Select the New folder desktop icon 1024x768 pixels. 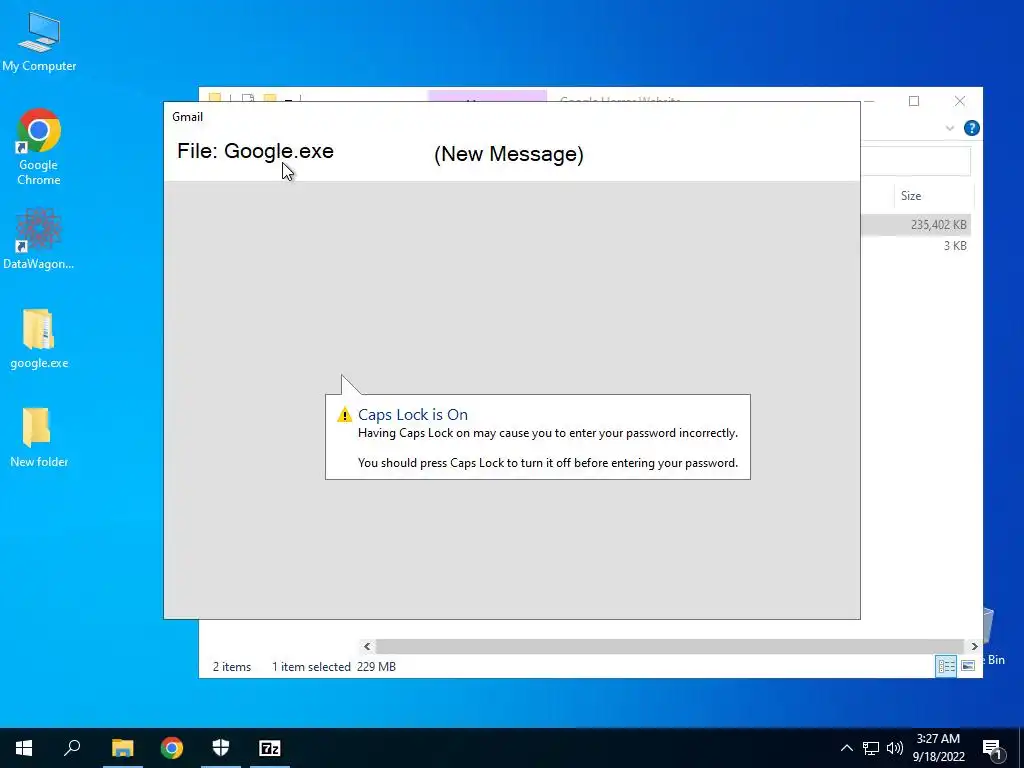click(39, 438)
